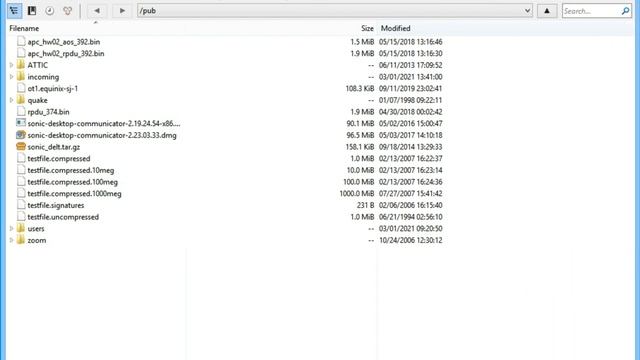640x360 pixels.
Task: Select file name testfile.signatures
Action: [56, 205]
